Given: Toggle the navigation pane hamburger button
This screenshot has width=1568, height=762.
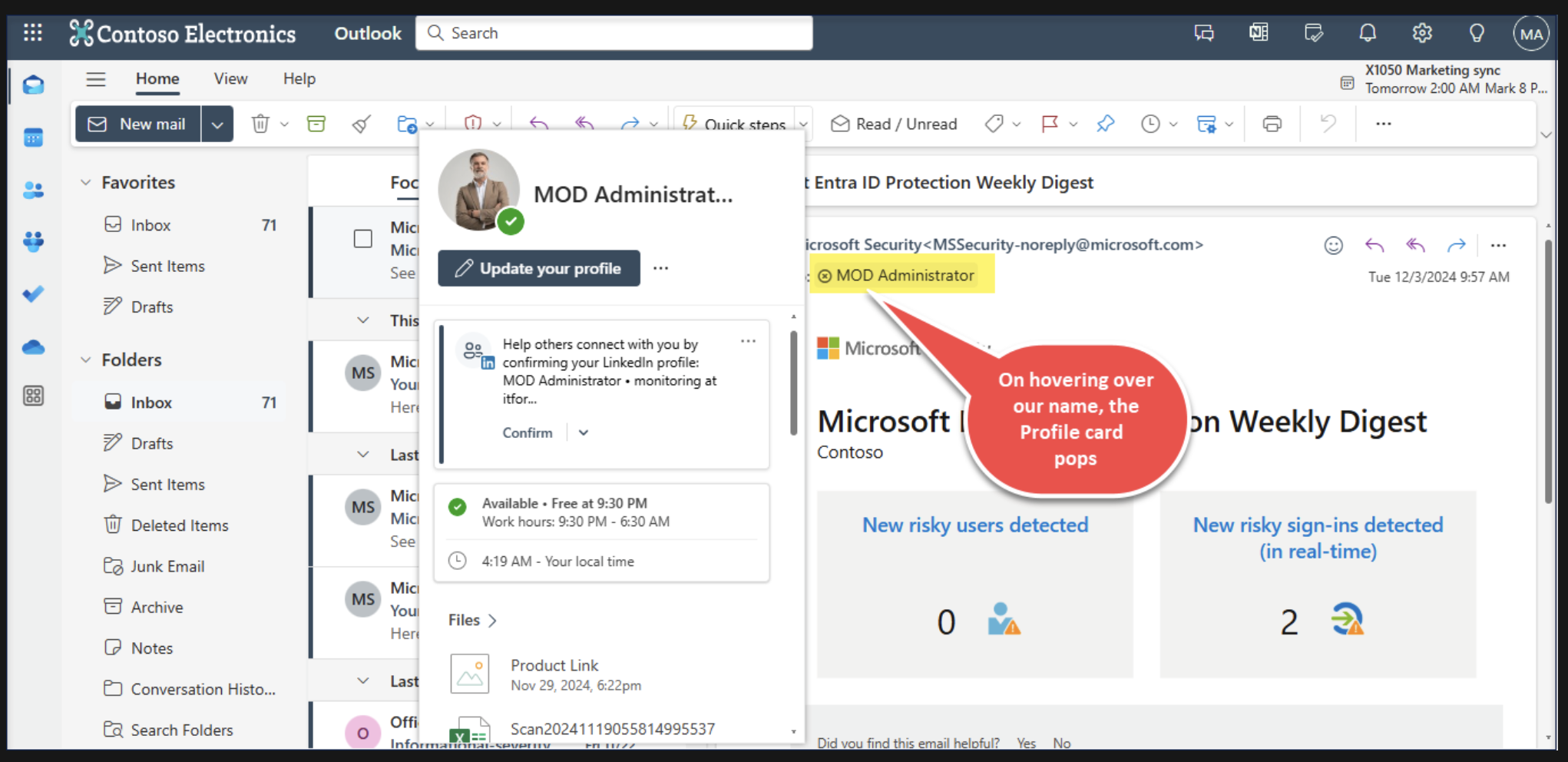Looking at the screenshot, I should pos(96,79).
